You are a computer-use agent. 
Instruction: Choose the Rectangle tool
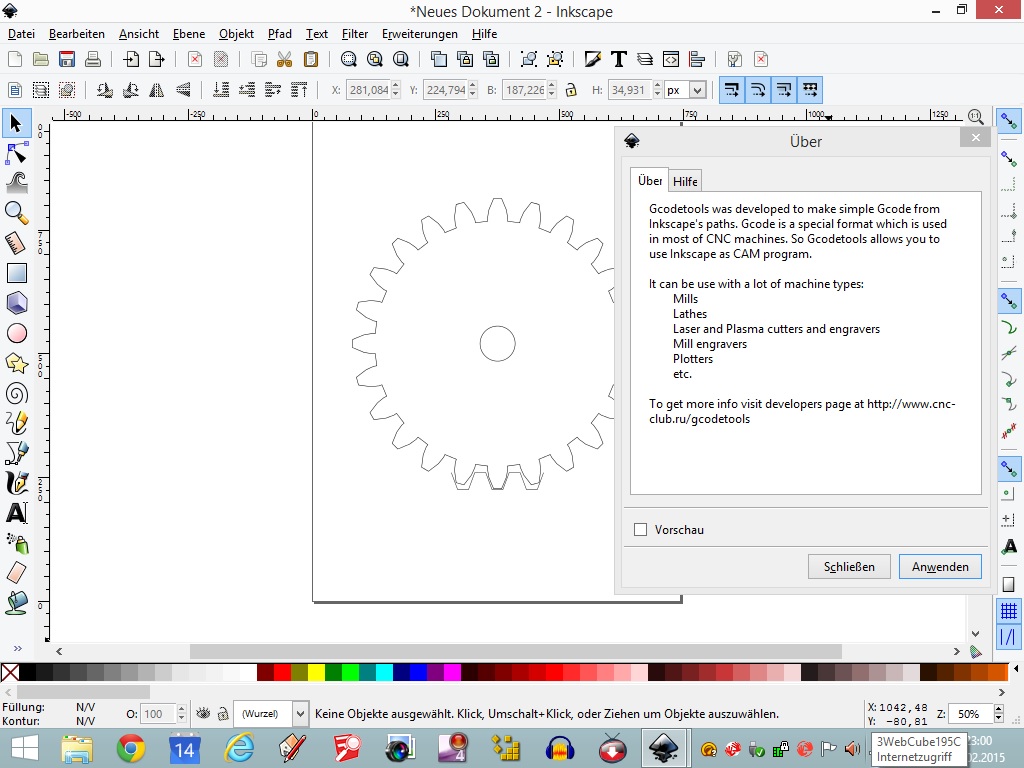(x=16, y=273)
